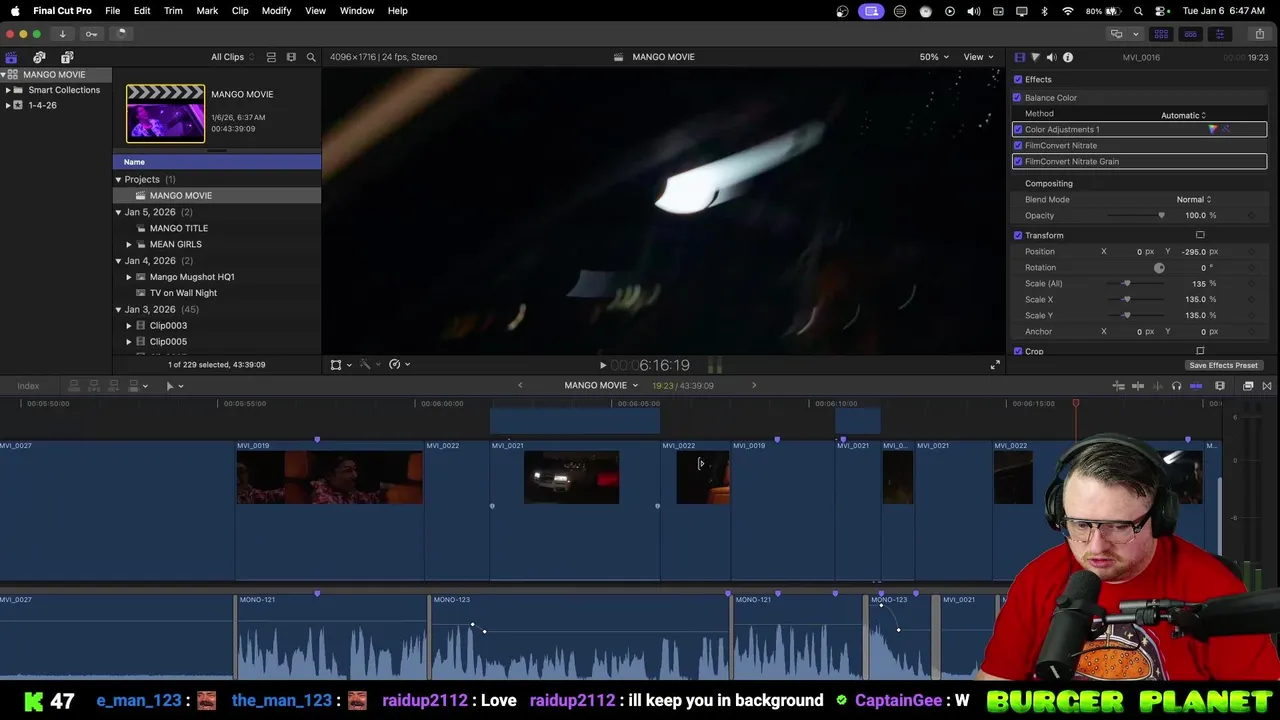Adjust the Scale X slider
Screen dimensions: 1280x720
click(x=1126, y=300)
